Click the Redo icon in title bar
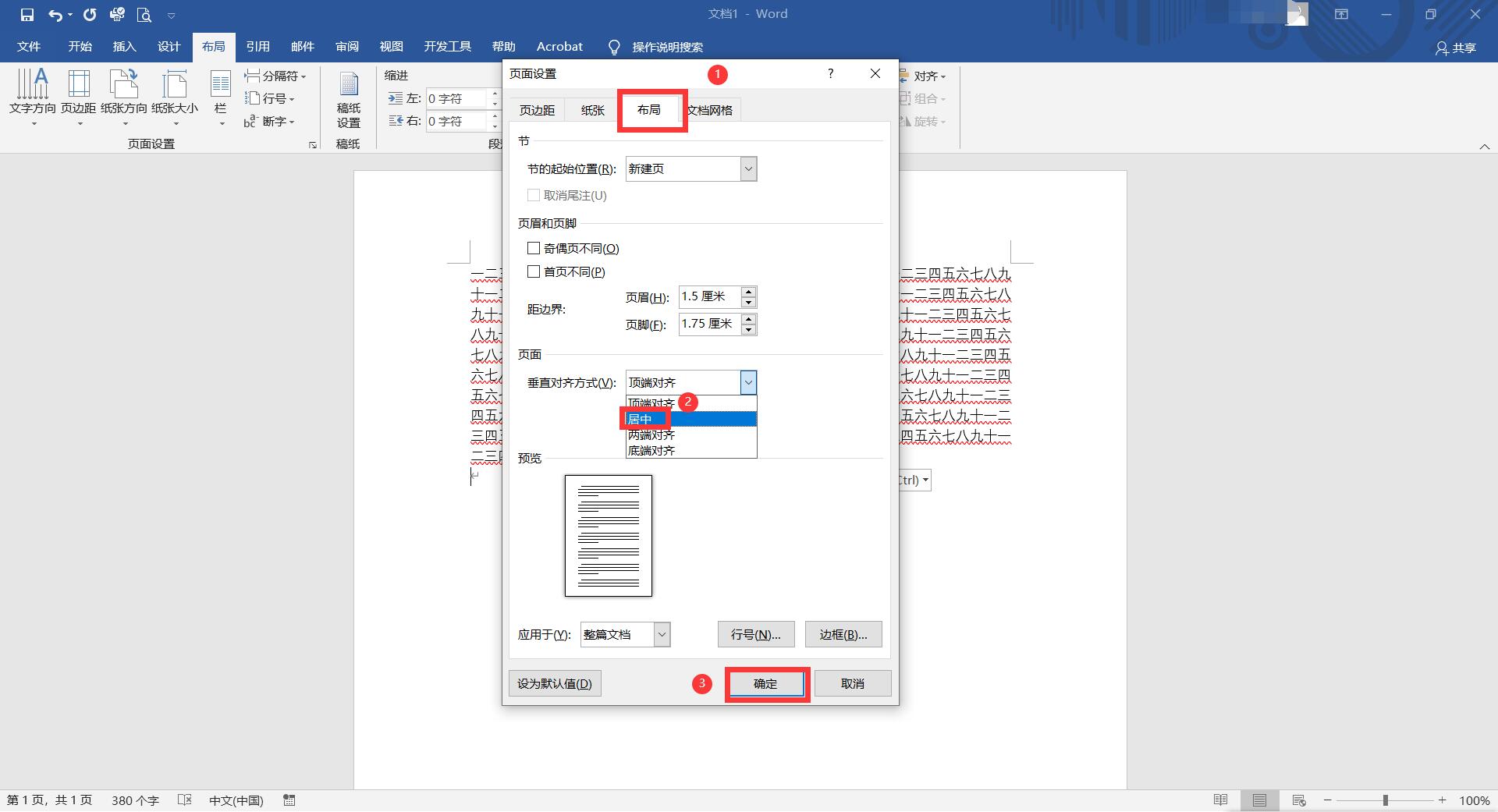 click(x=90, y=15)
